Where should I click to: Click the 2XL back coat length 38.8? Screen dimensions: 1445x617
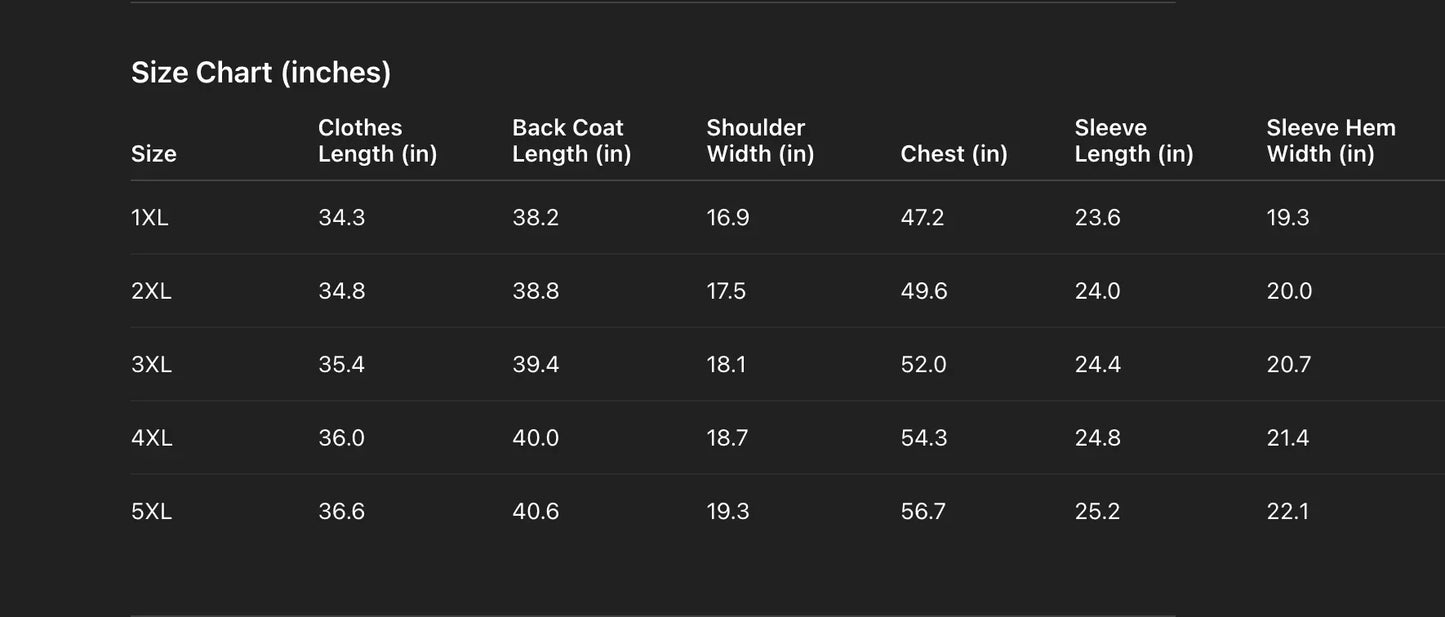(535, 291)
